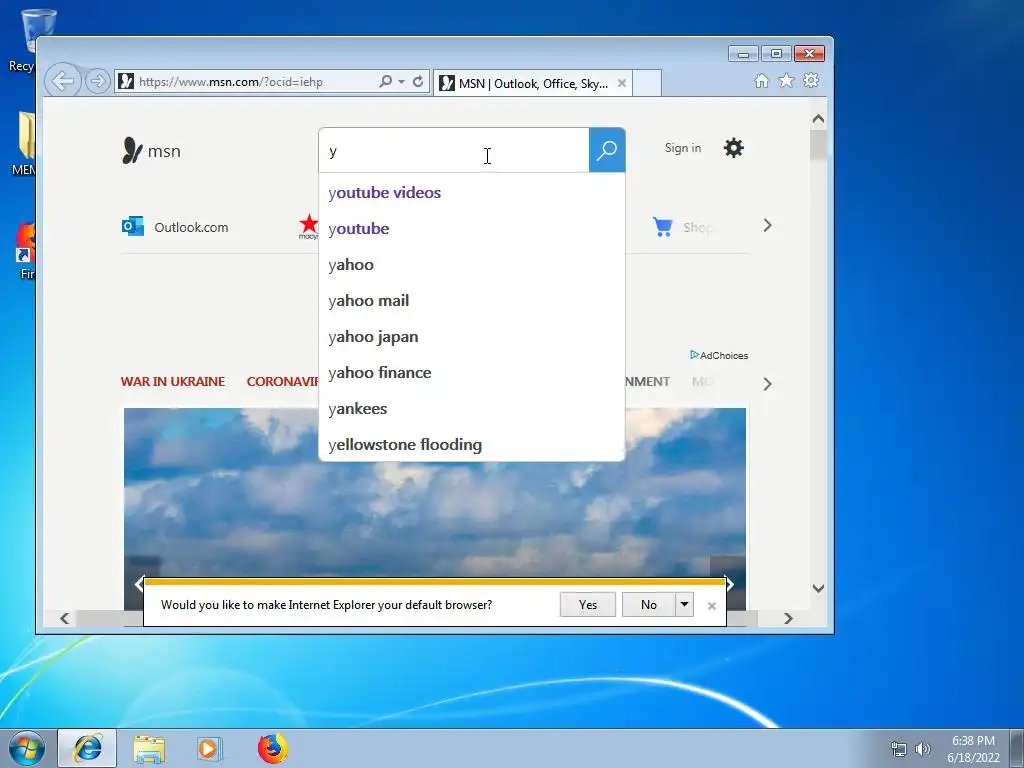This screenshot has height=768, width=1024.
Task: Minimize the Internet Explorer window
Action: [743, 54]
